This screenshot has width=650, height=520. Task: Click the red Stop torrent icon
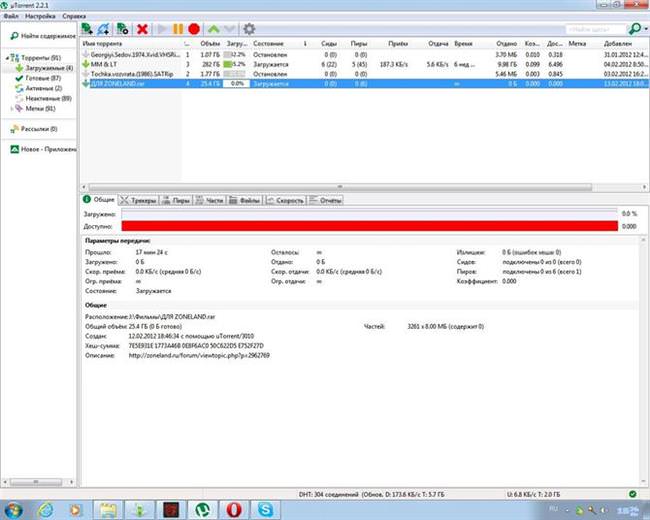[194, 29]
